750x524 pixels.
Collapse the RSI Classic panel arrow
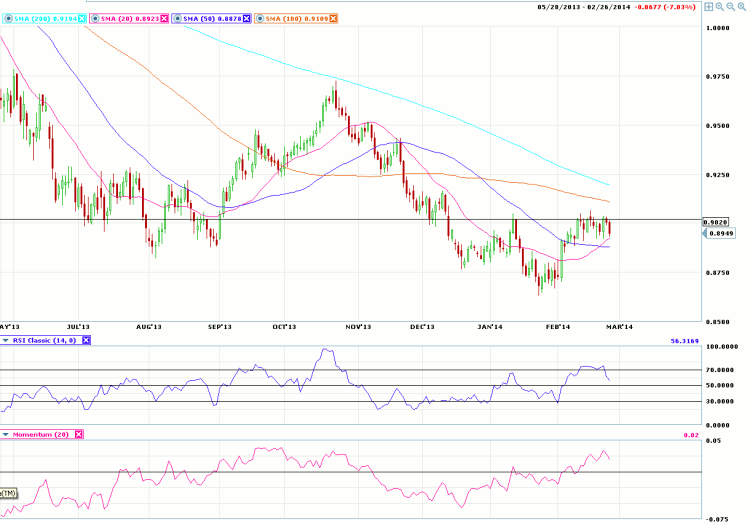coord(6,341)
